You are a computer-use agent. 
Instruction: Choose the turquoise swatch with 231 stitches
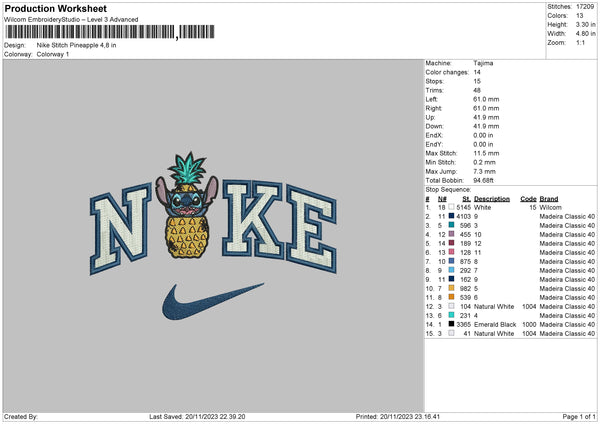click(452, 315)
